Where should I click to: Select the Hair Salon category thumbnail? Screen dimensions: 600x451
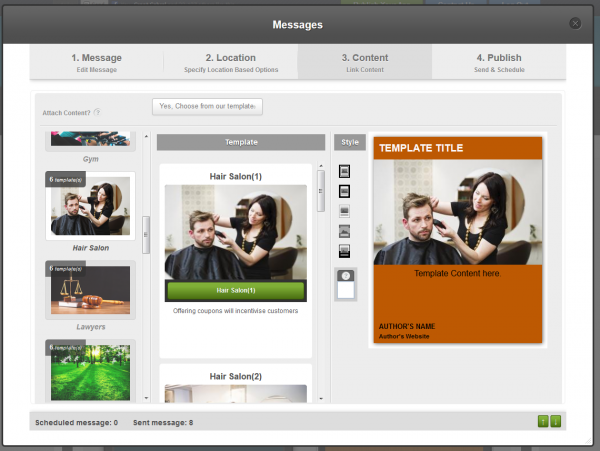click(90, 207)
